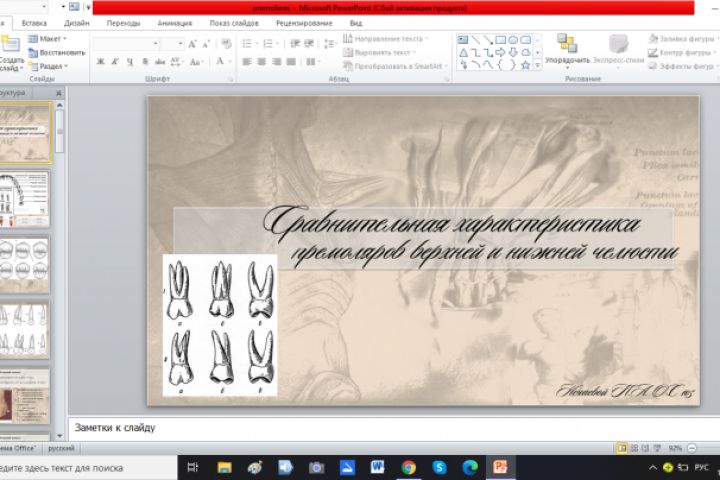Switch to the Insert (Вставка) tab

pos(34,23)
